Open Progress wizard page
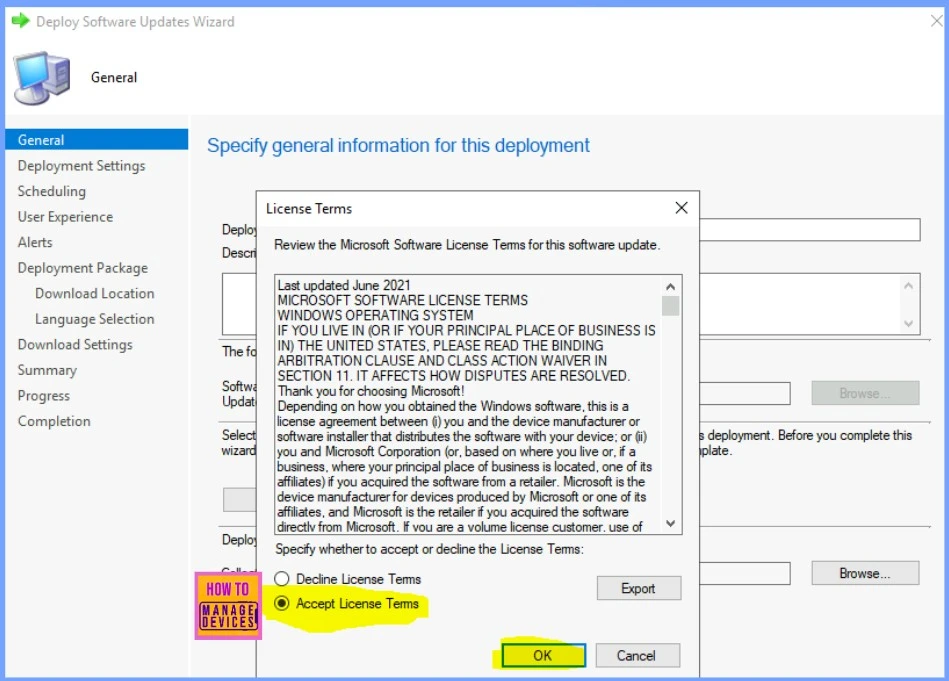This screenshot has width=949, height=681. (x=44, y=396)
